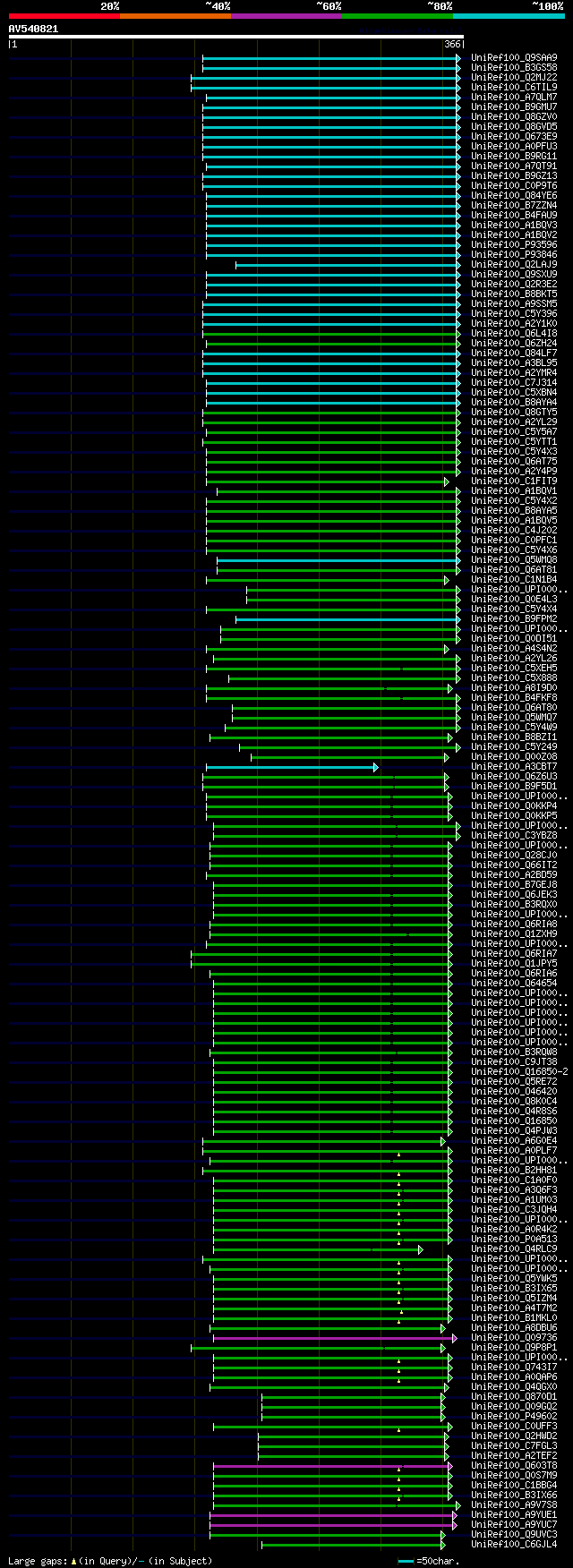Screen dimensions: 573x1568
Task: Click the UniRef100_Q673E9 hit name
Action: [x=514, y=137]
